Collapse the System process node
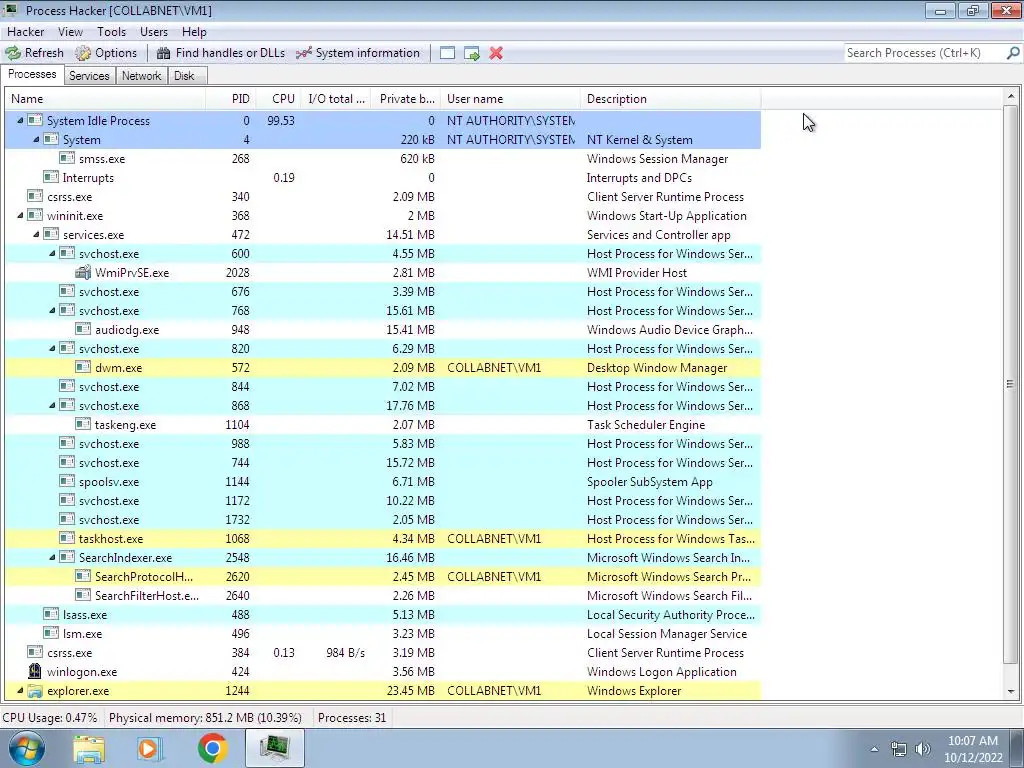 [36, 139]
